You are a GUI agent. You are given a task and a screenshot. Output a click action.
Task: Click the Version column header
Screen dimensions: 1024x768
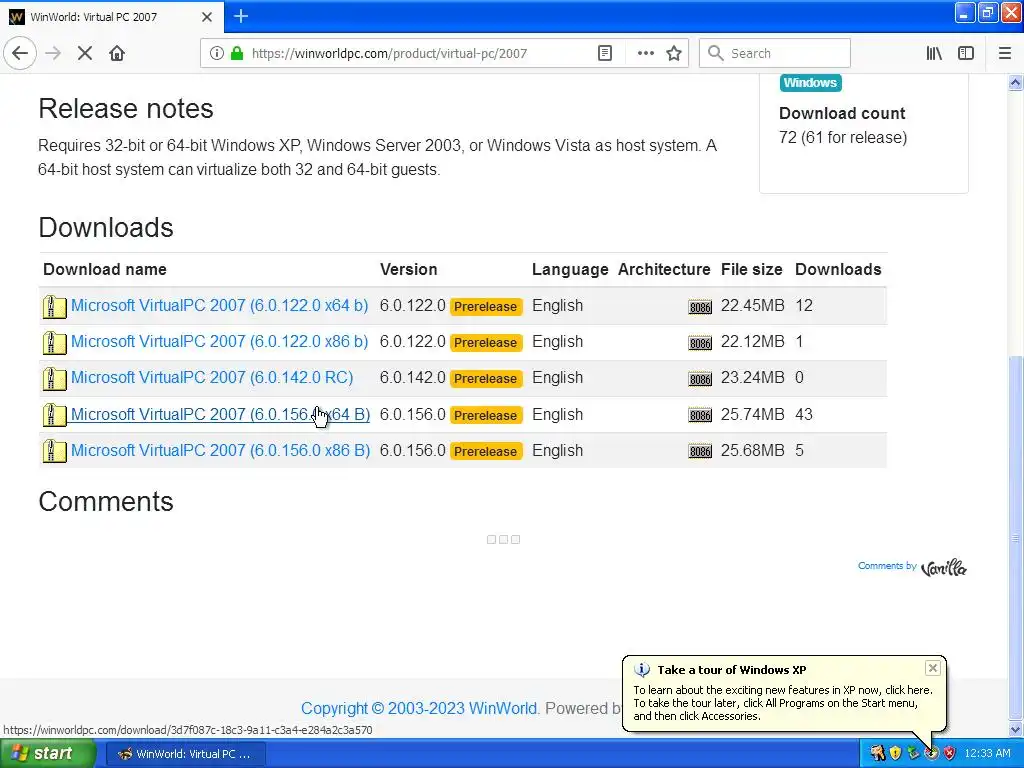tap(409, 269)
